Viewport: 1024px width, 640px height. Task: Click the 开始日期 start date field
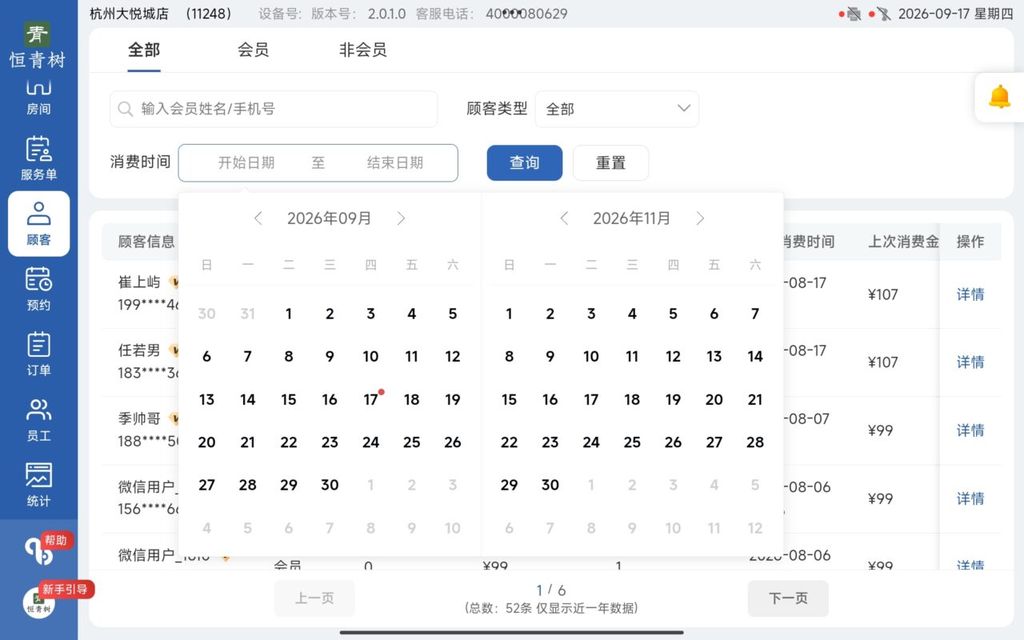click(246, 163)
